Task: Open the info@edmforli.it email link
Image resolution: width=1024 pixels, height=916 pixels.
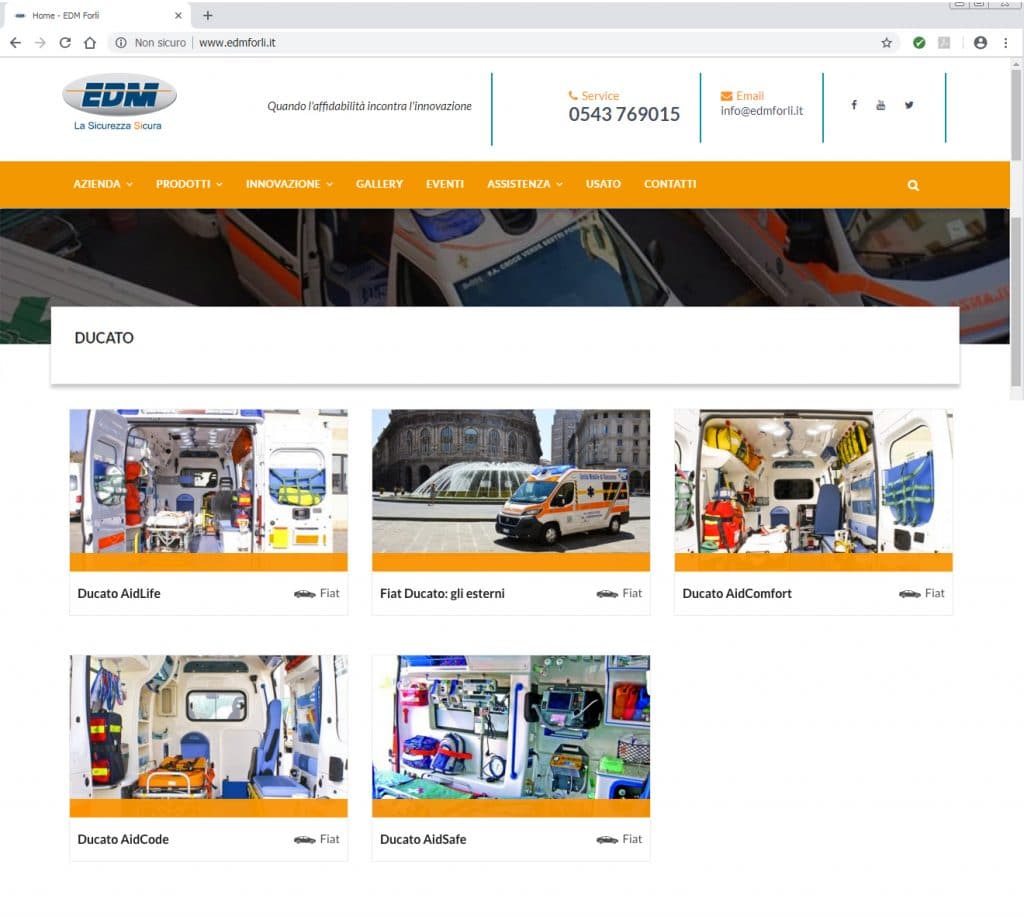Action: [x=761, y=111]
